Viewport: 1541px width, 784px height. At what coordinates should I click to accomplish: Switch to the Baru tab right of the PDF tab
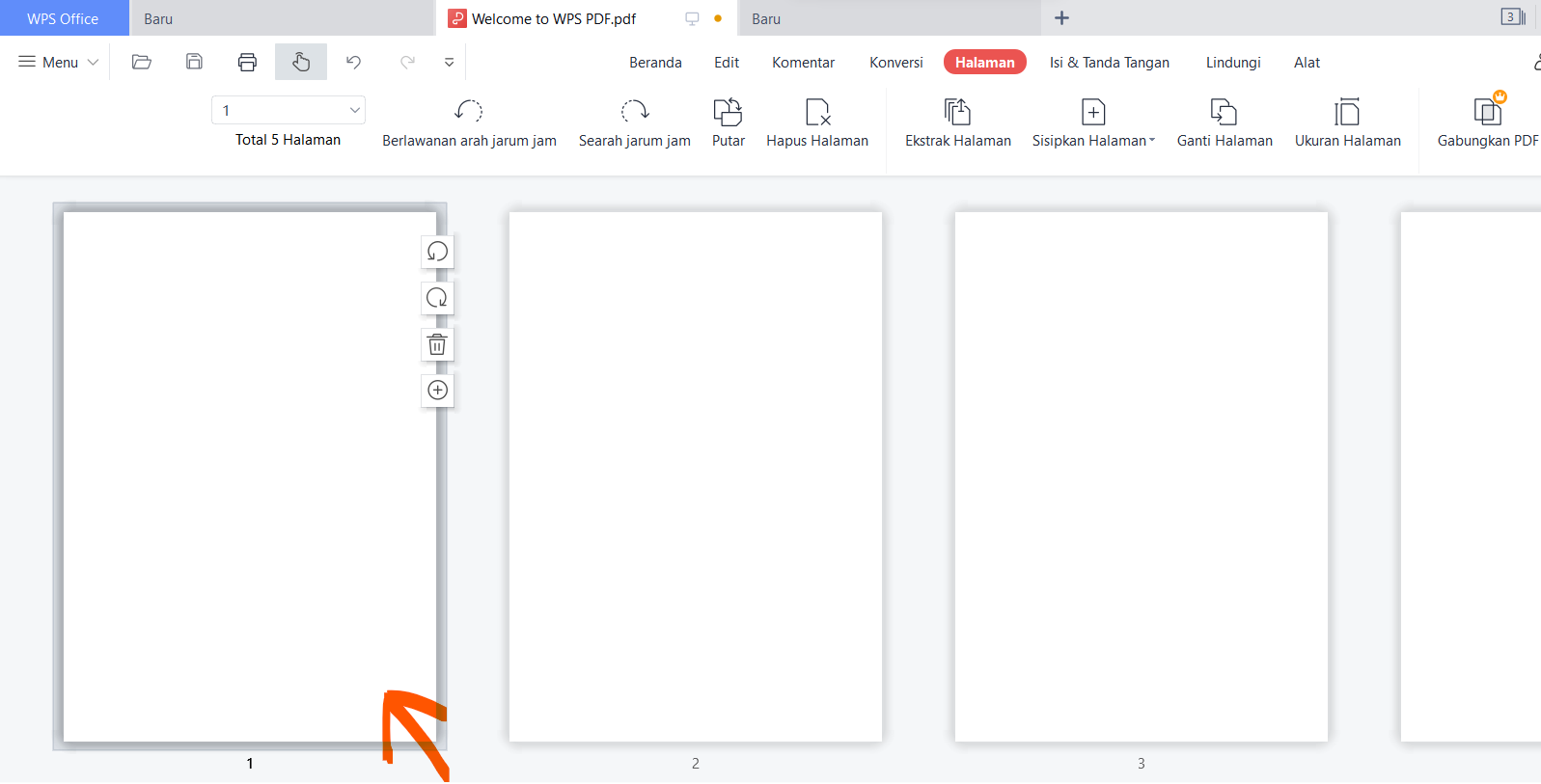click(x=890, y=18)
